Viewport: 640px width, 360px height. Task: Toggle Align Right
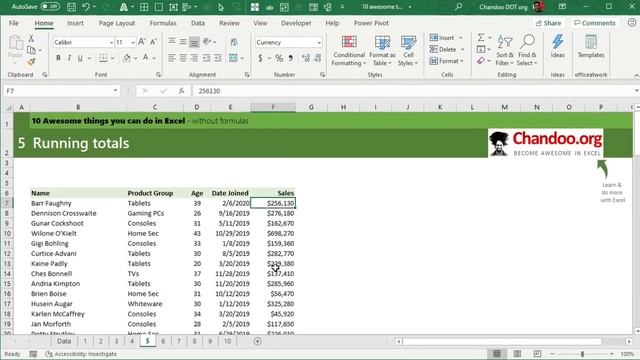(x=194, y=58)
